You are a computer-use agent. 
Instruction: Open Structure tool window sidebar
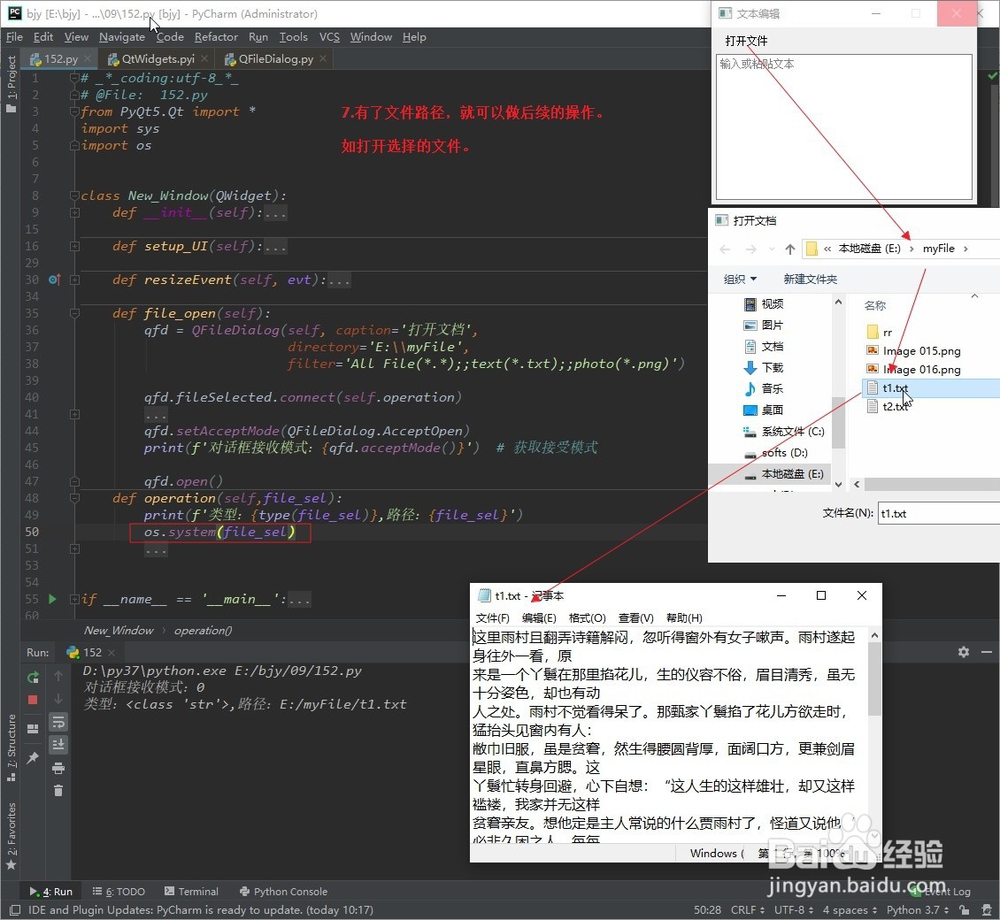click(x=11, y=747)
